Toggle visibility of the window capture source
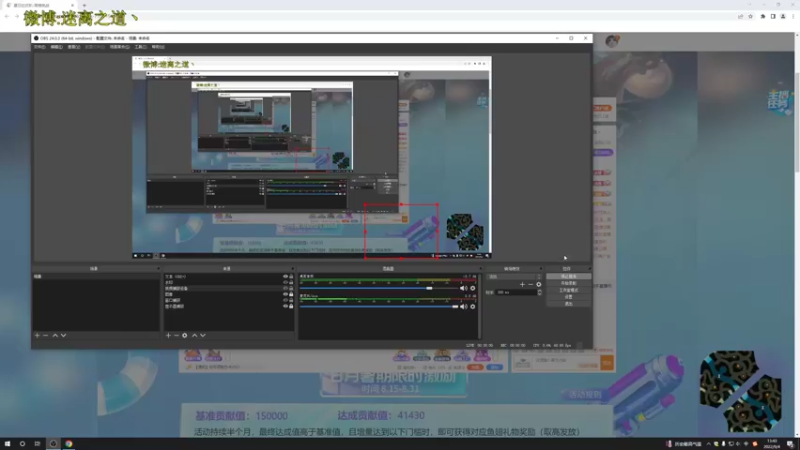The width and height of the screenshot is (800, 450). click(x=285, y=301)
